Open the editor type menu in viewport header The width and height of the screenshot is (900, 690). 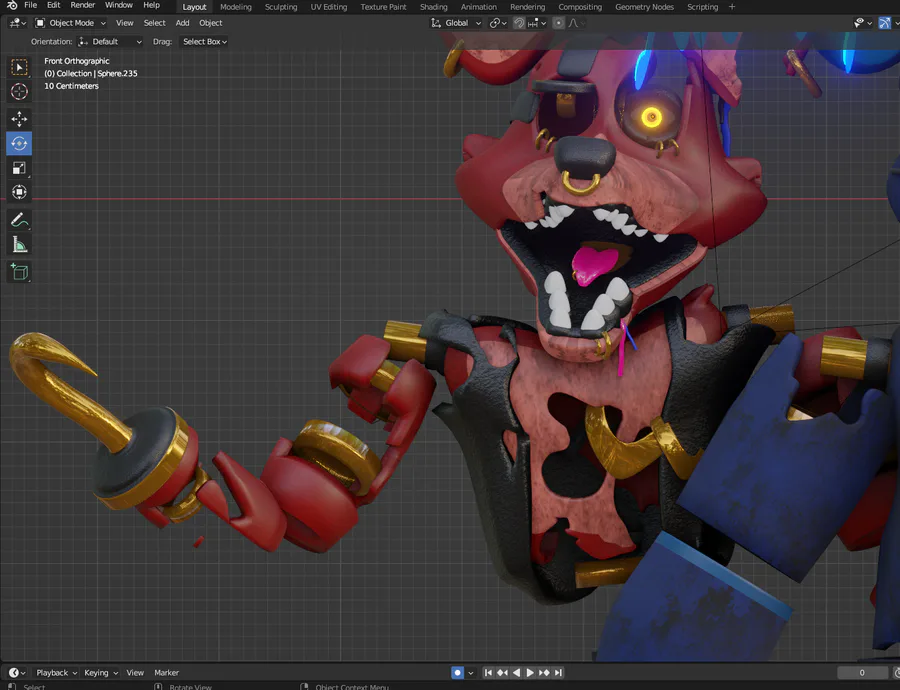tap(17, 23)
